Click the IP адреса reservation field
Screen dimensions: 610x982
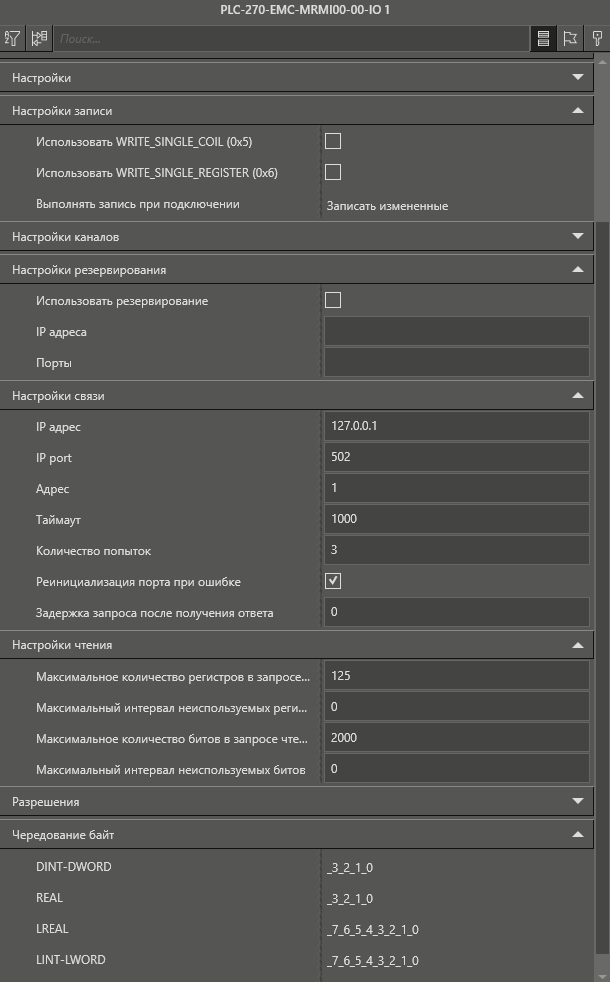457,331
